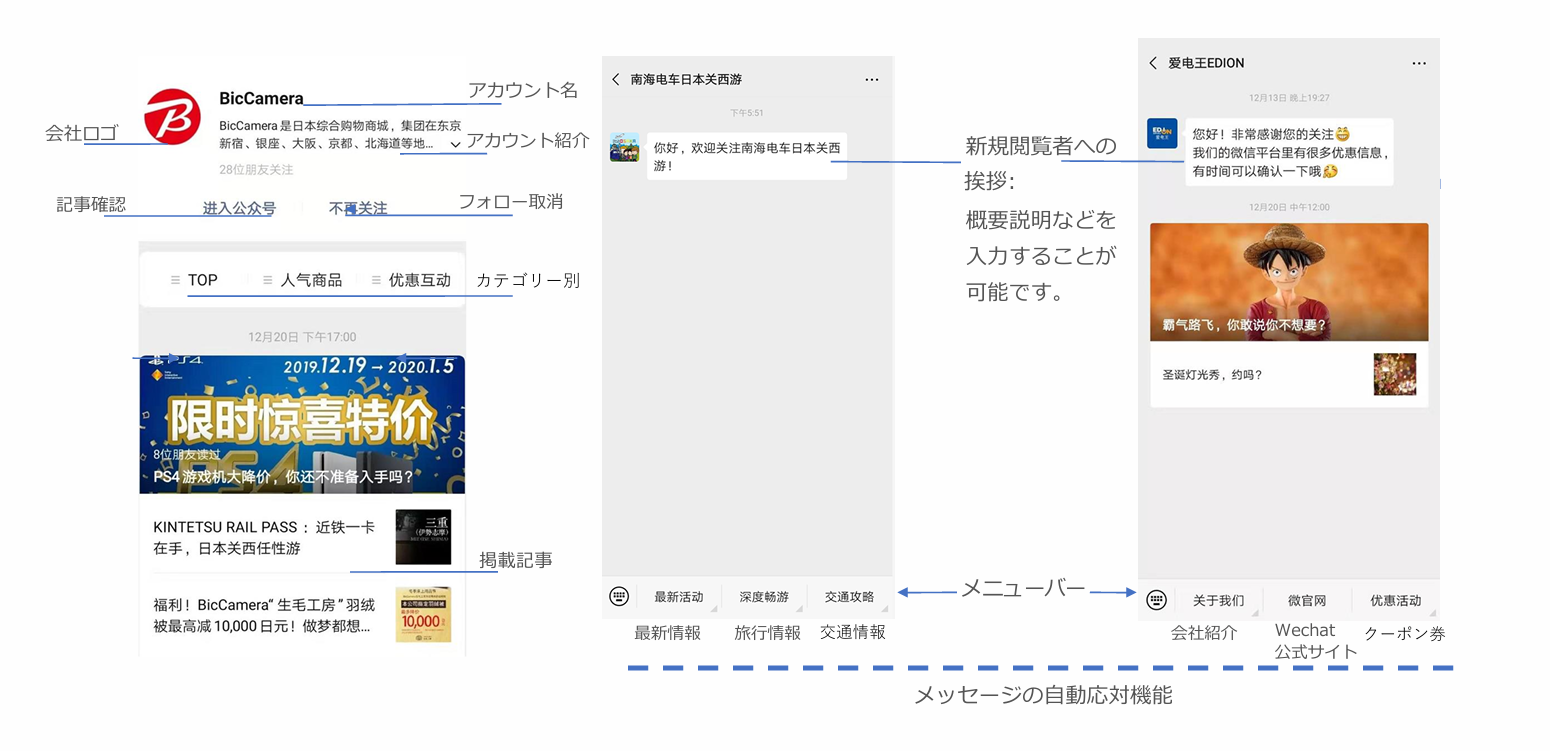Tap the EDION avatar in chat
Image resolution: width=1550 pixels, height=751 pixels.
pos(1162,133)
